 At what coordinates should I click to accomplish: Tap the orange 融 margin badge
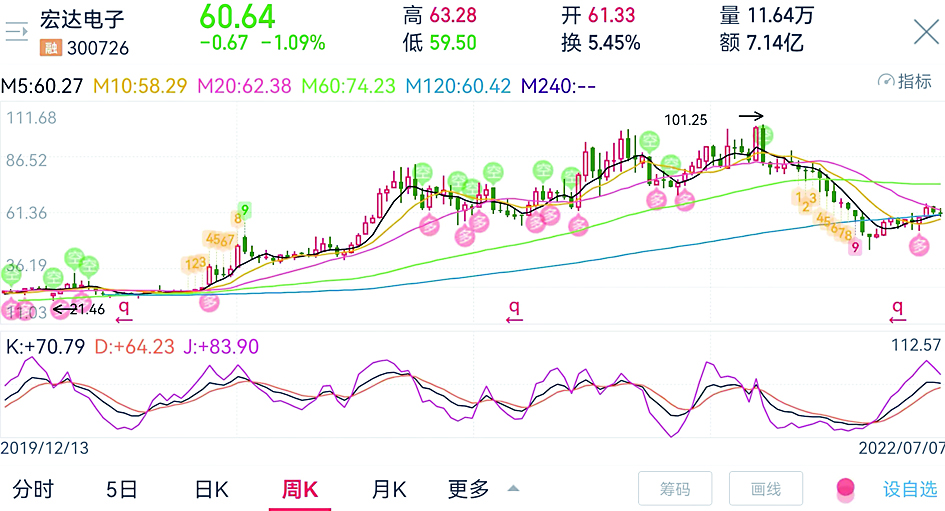tap(49, 47)
